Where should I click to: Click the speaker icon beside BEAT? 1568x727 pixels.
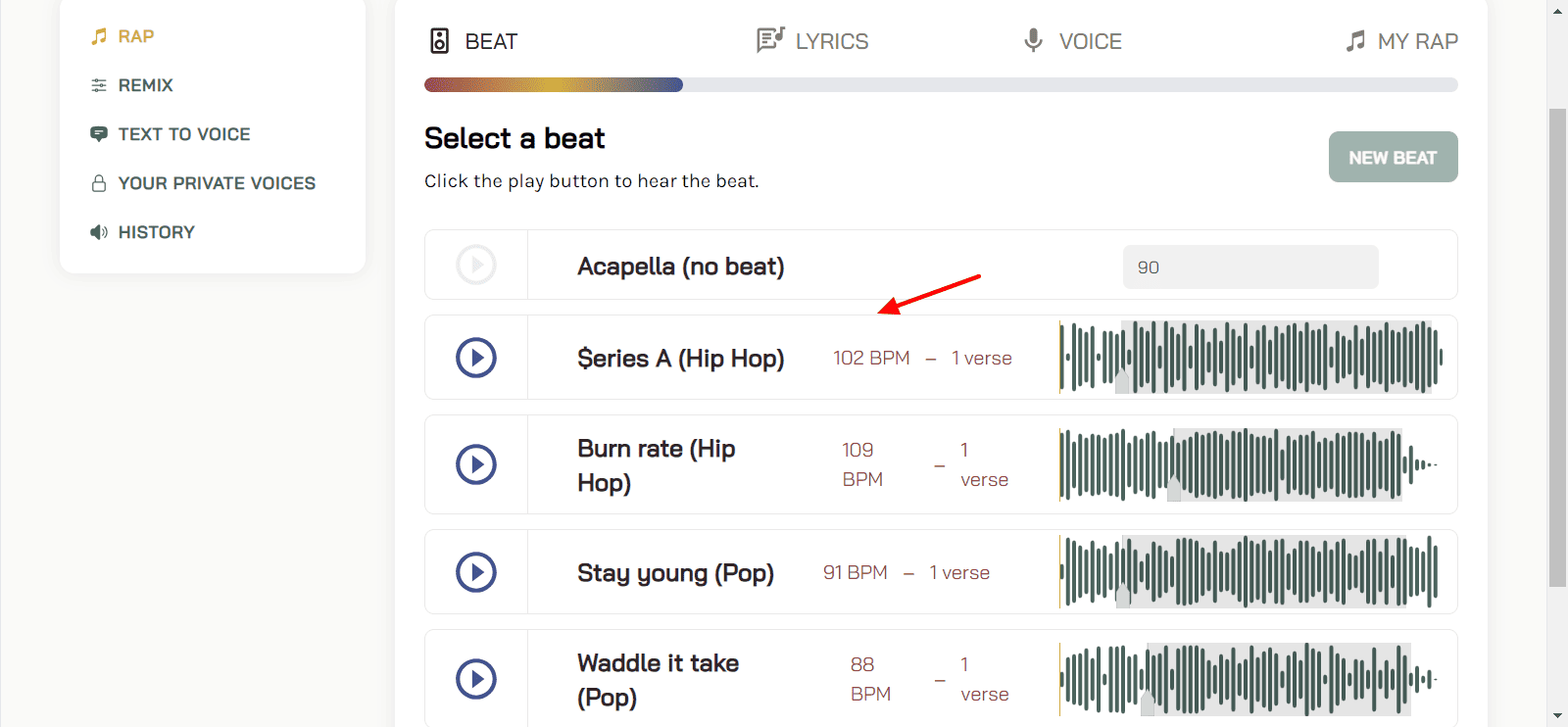(440, 41)
